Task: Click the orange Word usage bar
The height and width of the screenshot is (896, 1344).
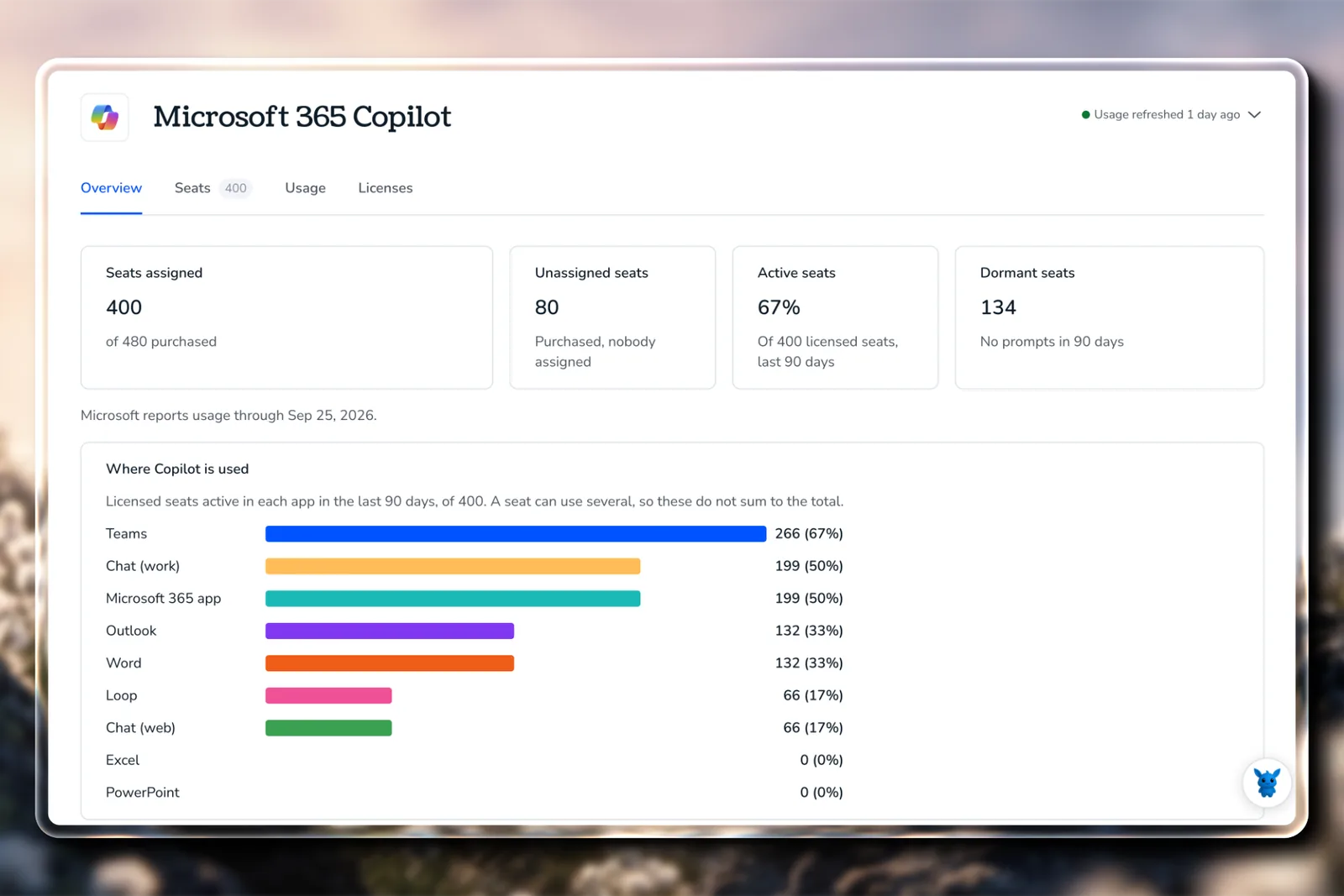Action: click(390, 663)
